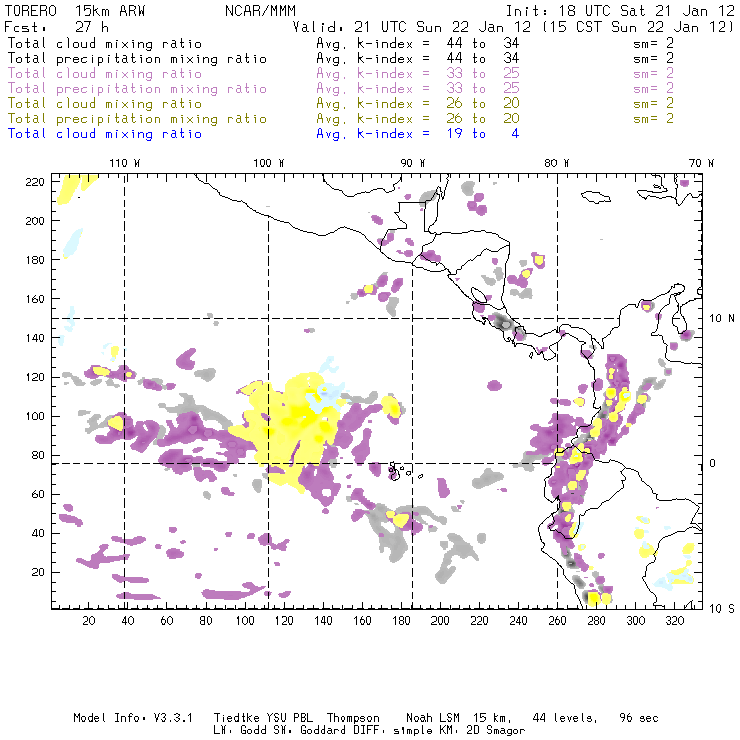The image size is (740, 740).
Task: Click the 'NCAR/MMM' header label
Action: tap(261, 11)
